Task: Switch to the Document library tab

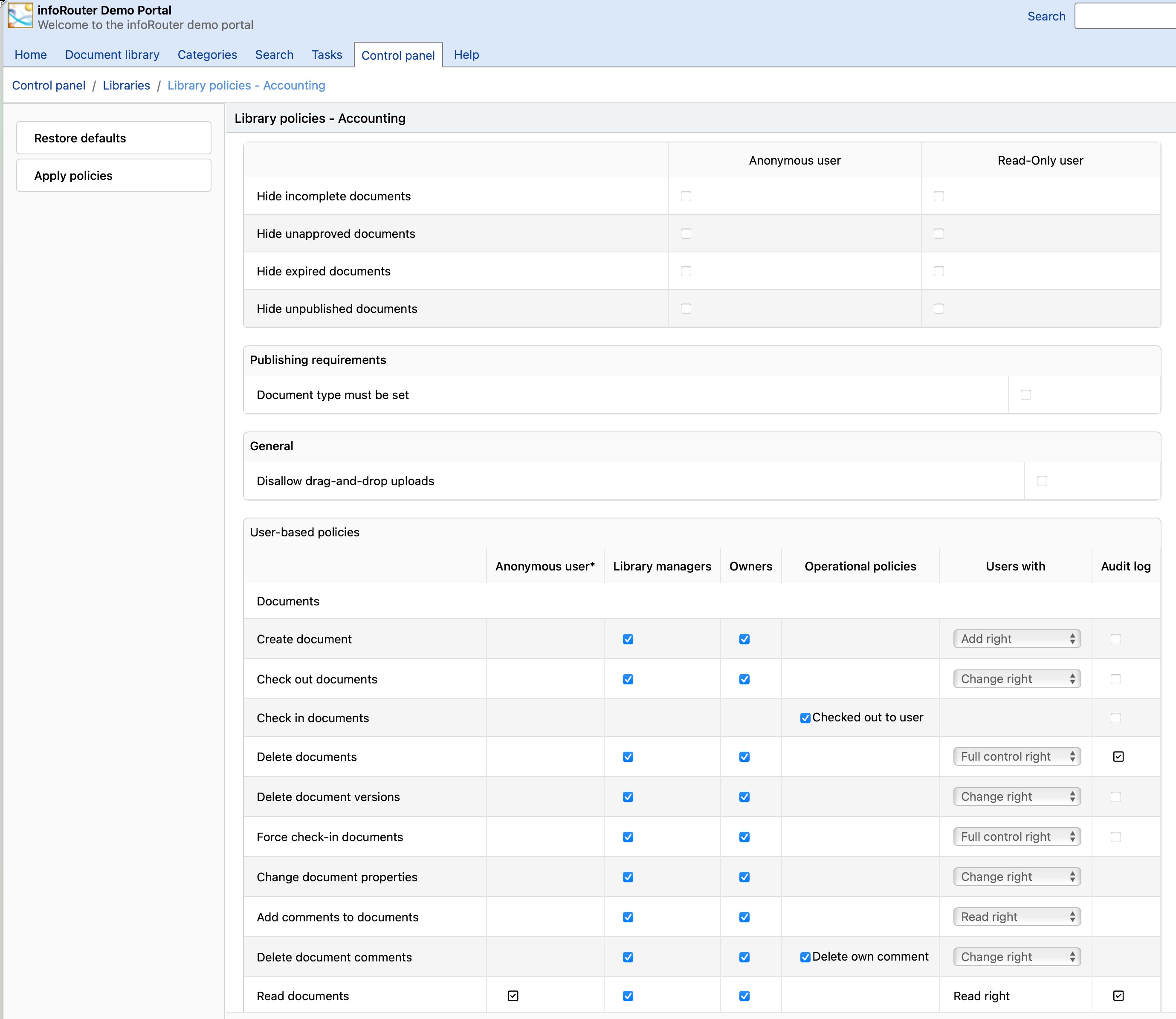Action: [x=112, y=55]
